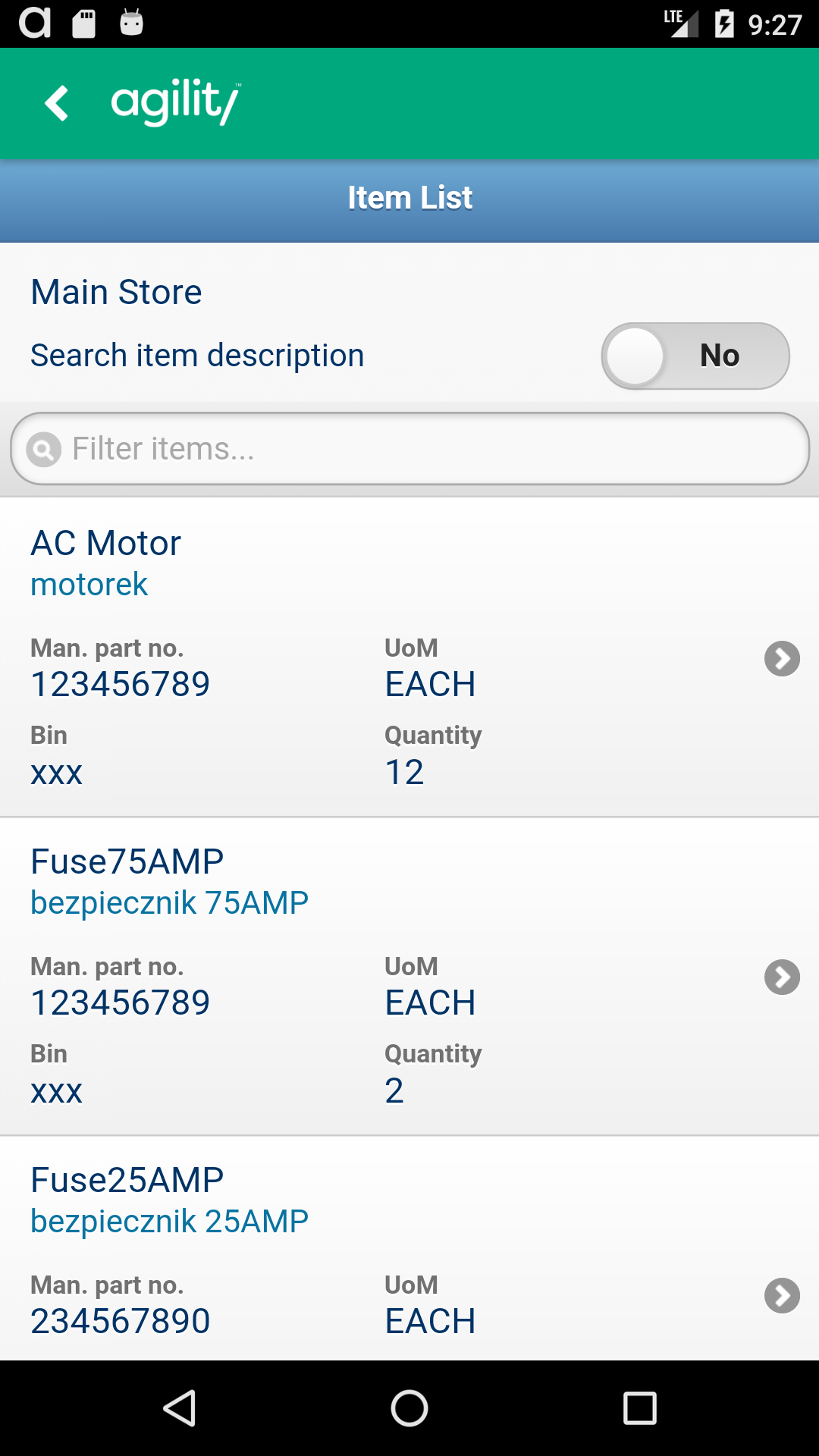Open the Fuse25AMP item title
Image resolution: width=819 pixels, height=1456 pixels.
click(x=127, y=1180)
